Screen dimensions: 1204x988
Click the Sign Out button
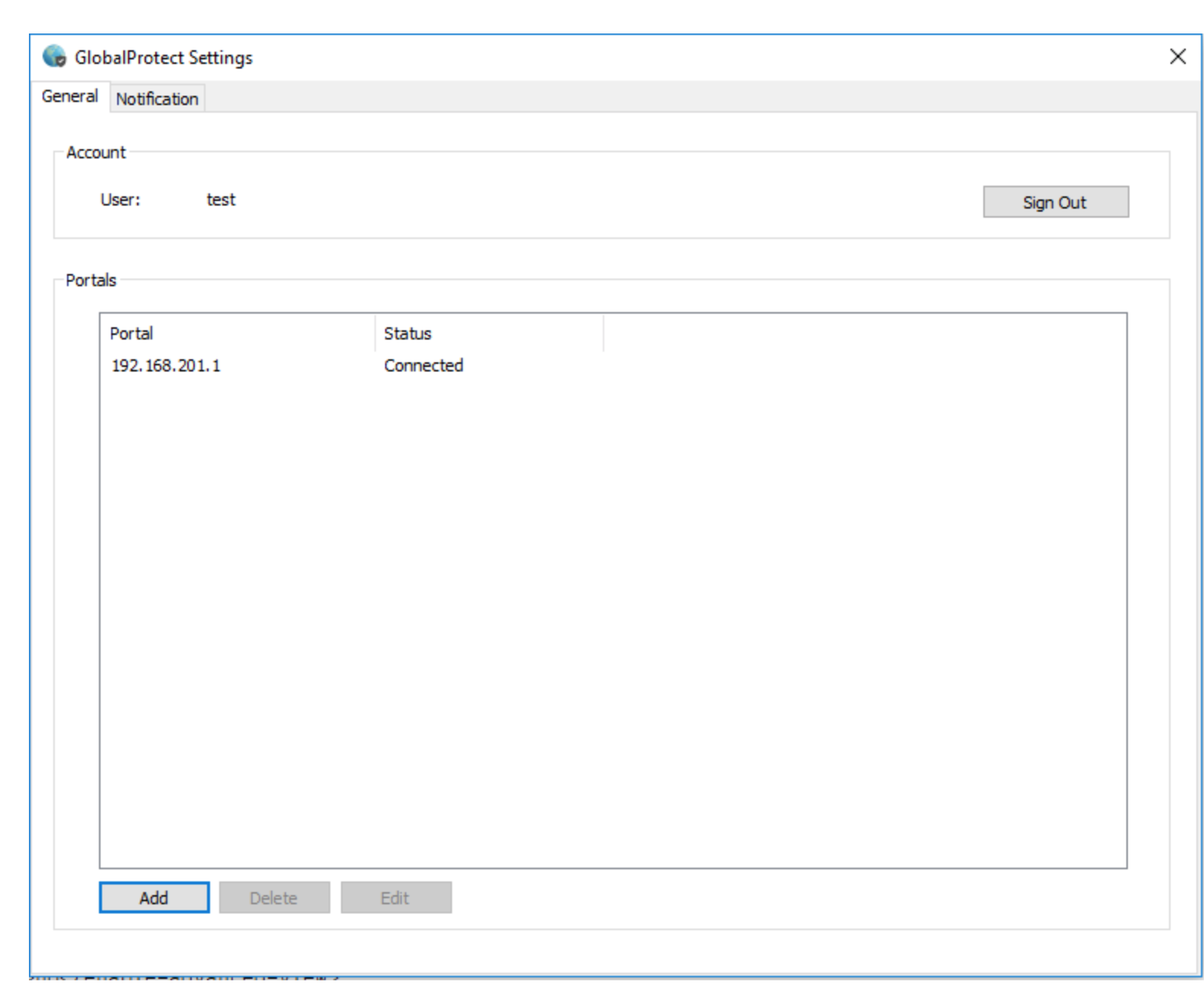tap(1056, 202)
